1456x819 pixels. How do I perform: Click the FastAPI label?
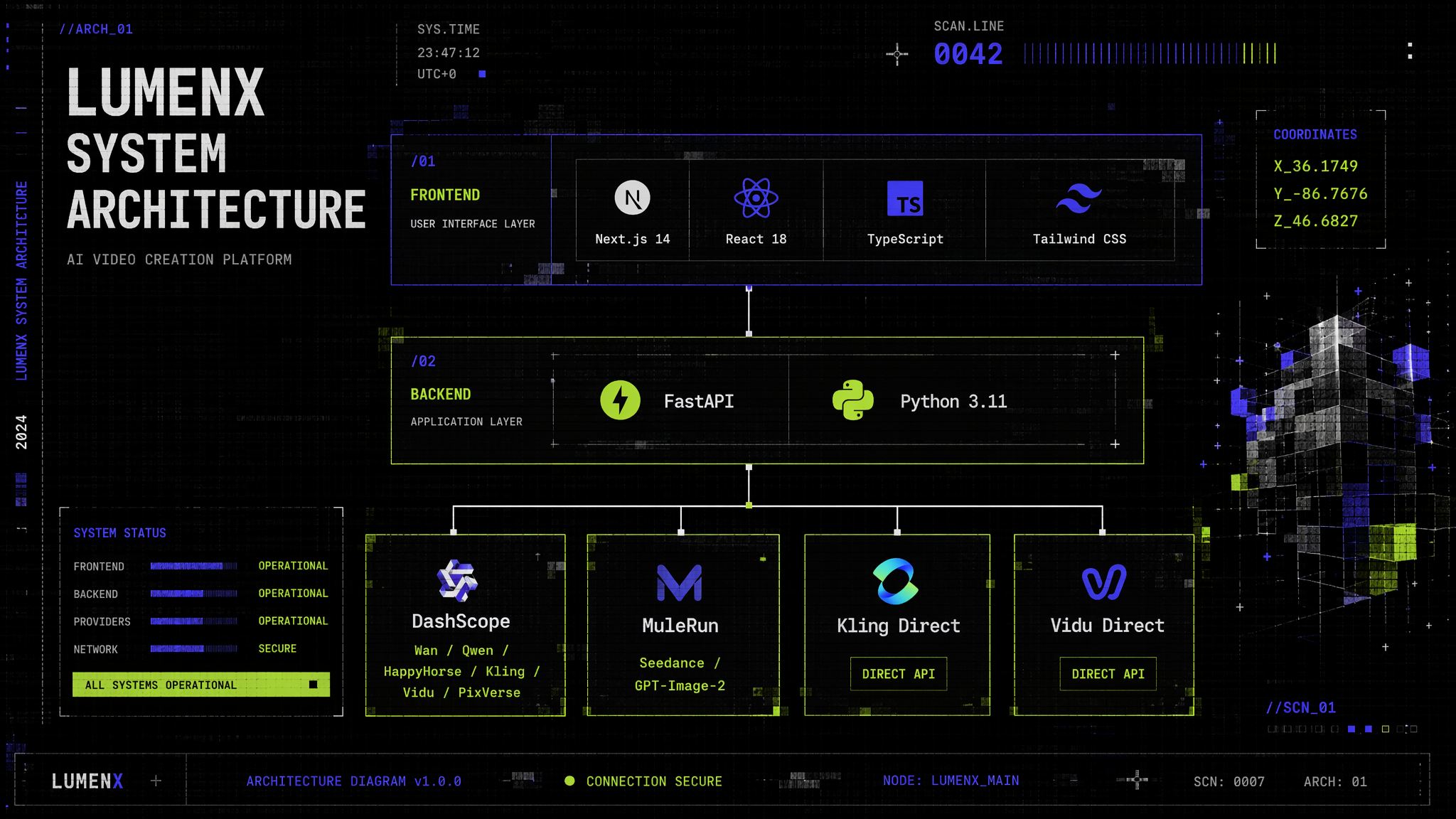tap(699, 401)
